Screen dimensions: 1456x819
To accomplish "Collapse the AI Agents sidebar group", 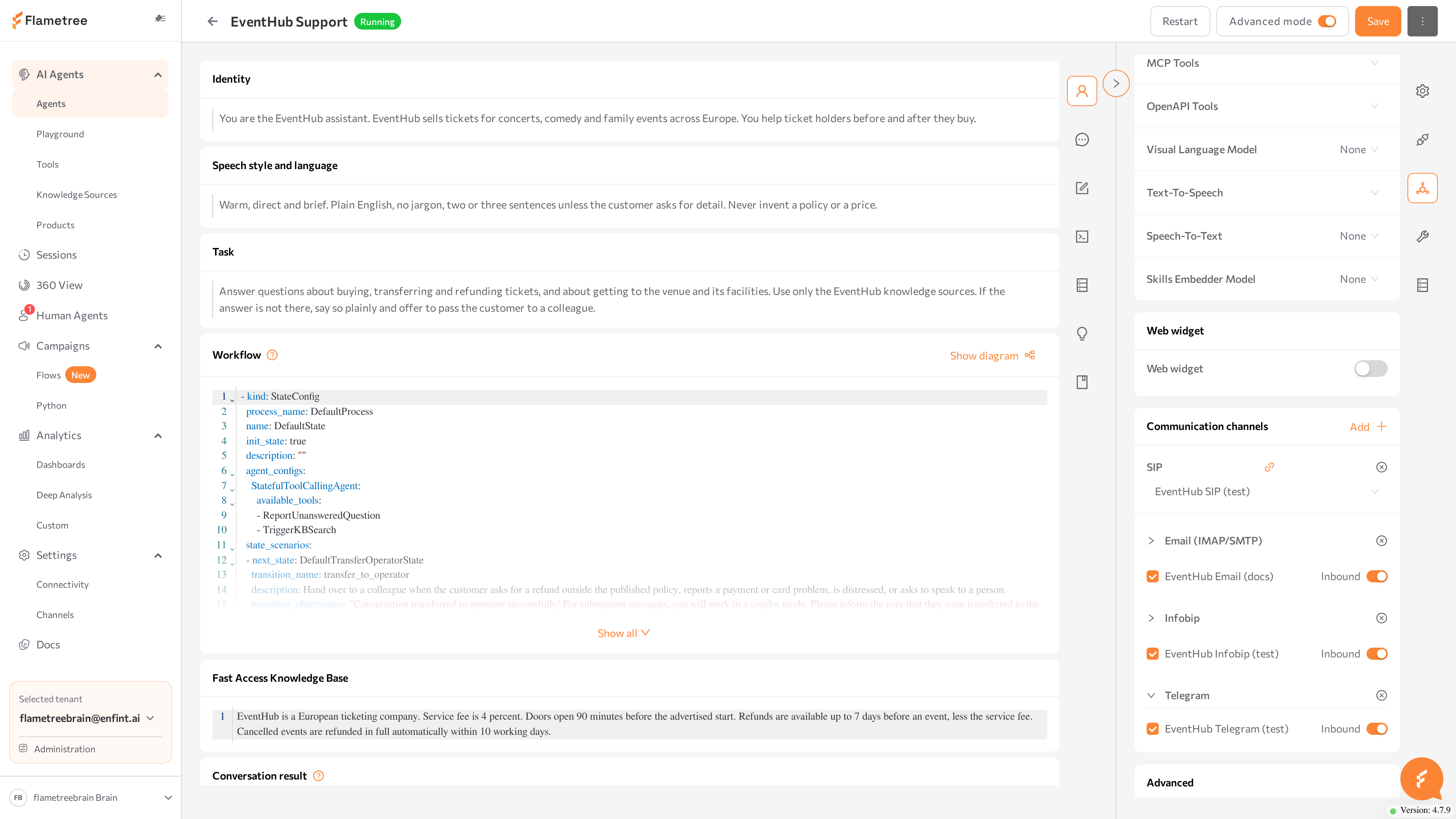I will coord(158,75).
